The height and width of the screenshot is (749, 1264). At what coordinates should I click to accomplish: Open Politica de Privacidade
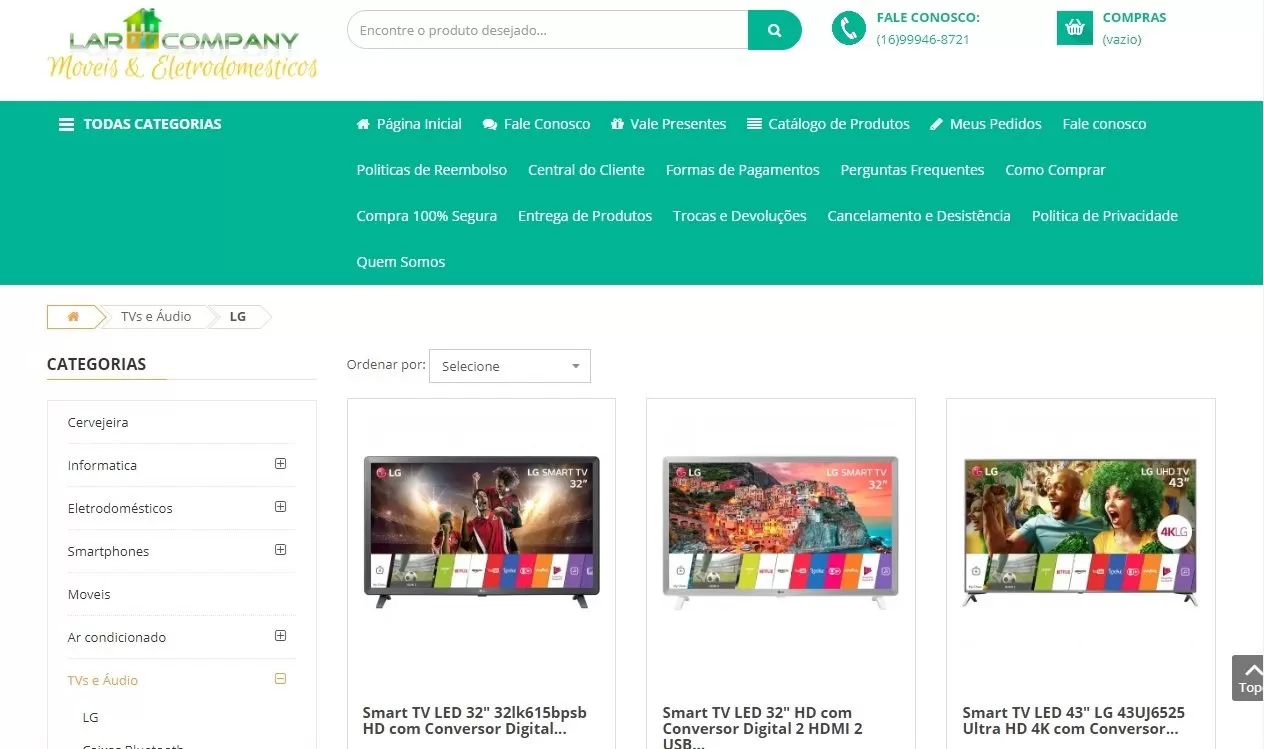click(x=1105, y=216)
